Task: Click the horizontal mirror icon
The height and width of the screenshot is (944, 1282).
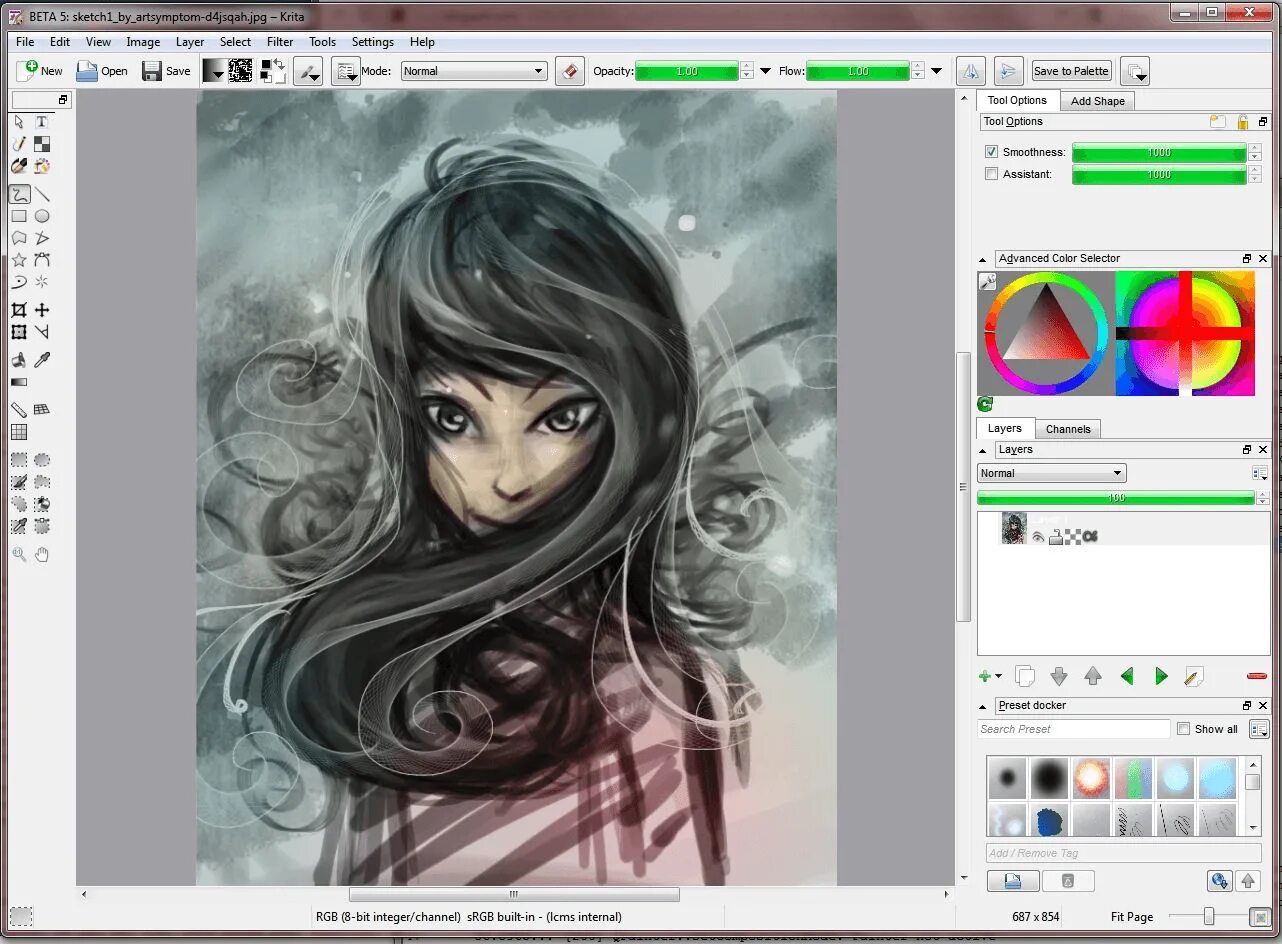Action: click(970, 71)
